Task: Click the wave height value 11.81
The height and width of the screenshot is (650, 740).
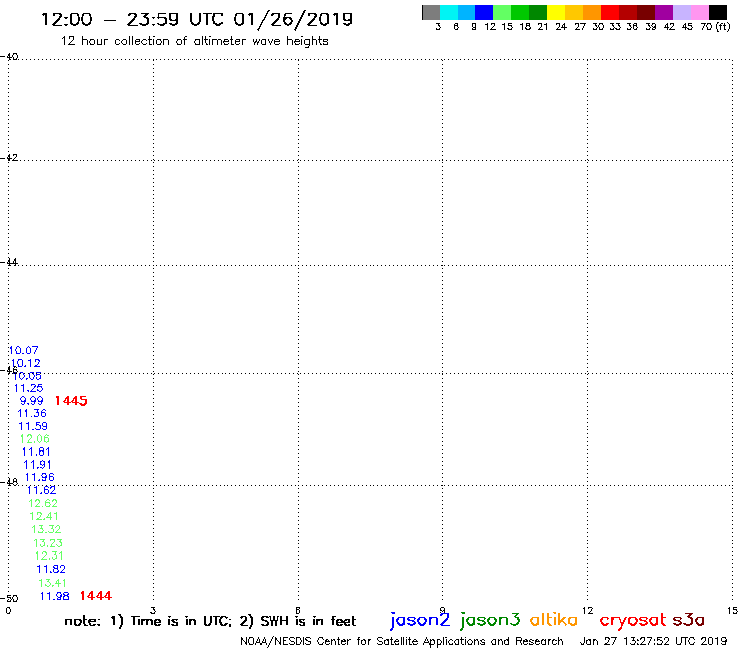Action: coord(36,452)
